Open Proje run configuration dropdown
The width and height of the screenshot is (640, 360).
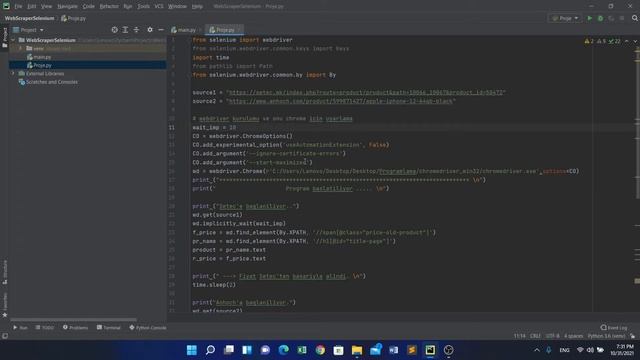565,18
